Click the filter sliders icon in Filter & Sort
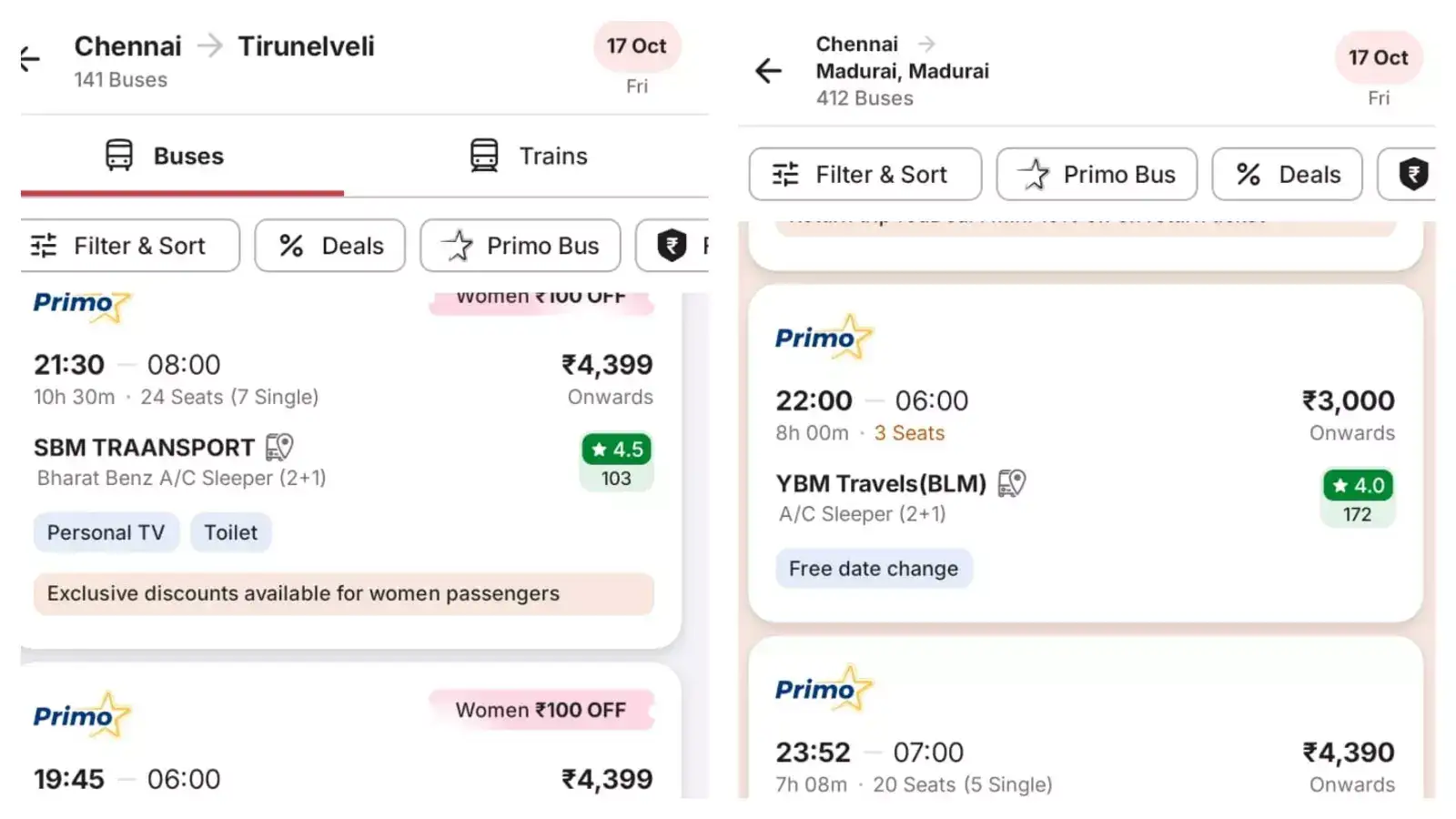 (43, 246)
